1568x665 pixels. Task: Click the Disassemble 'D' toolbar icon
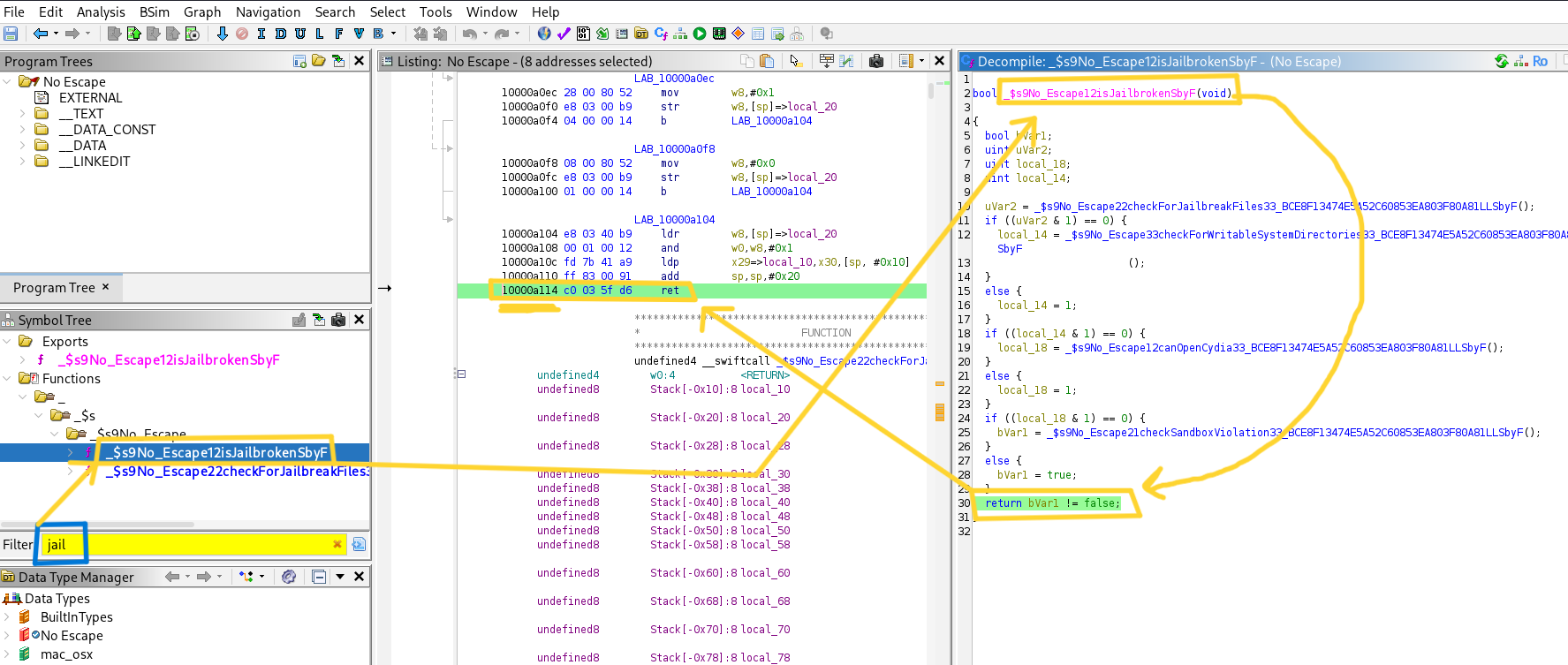281,34
